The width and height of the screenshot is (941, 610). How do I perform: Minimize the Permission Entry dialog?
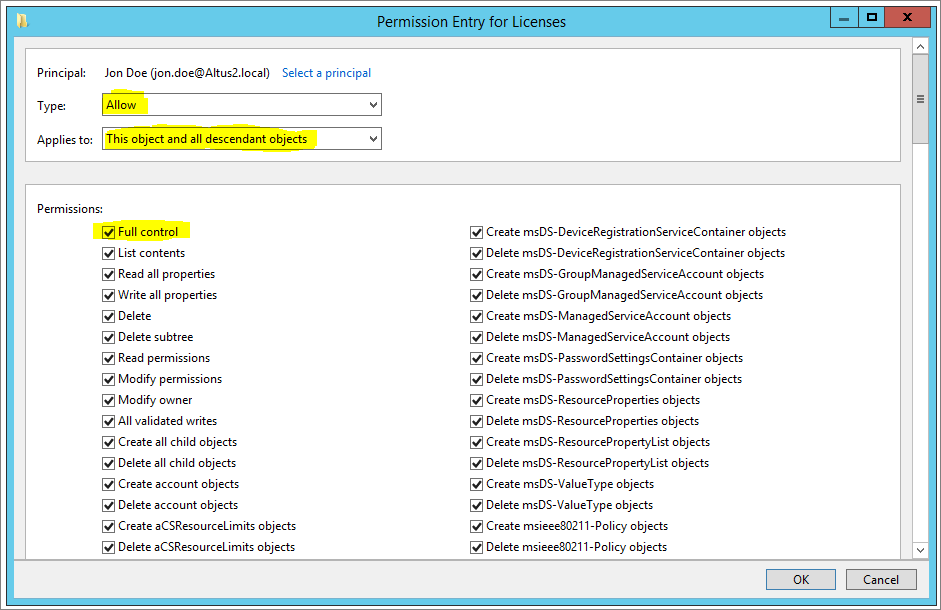pos(845,17)
